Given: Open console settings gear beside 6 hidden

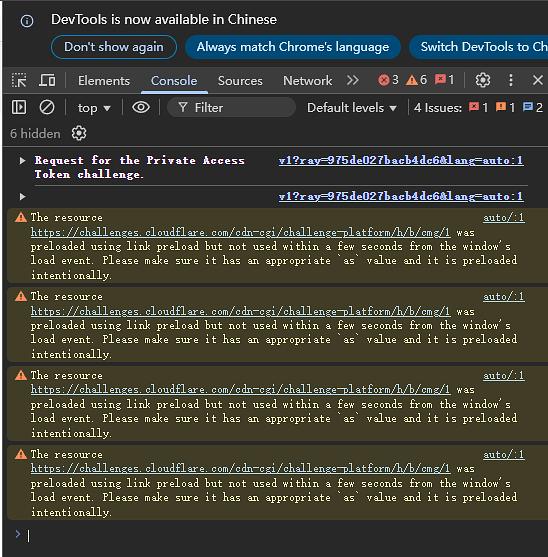Looking at the screenshot, I should point(79,134).
